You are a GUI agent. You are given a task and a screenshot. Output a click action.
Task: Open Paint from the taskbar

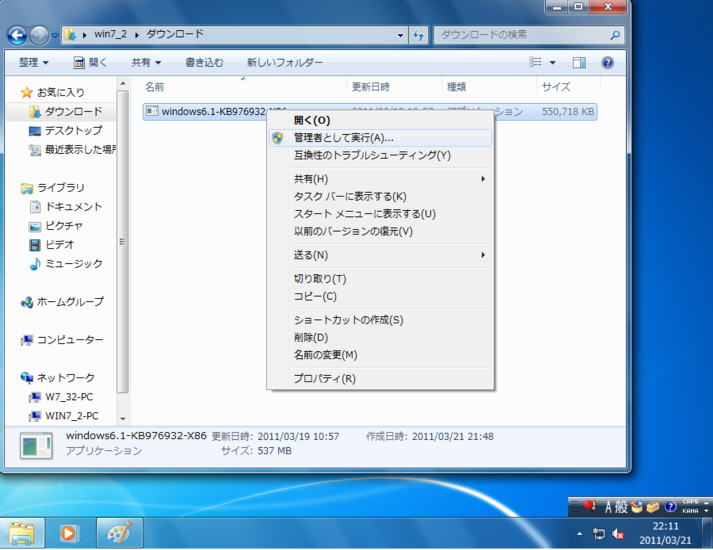pyautogui.click(x=120, y=533)
